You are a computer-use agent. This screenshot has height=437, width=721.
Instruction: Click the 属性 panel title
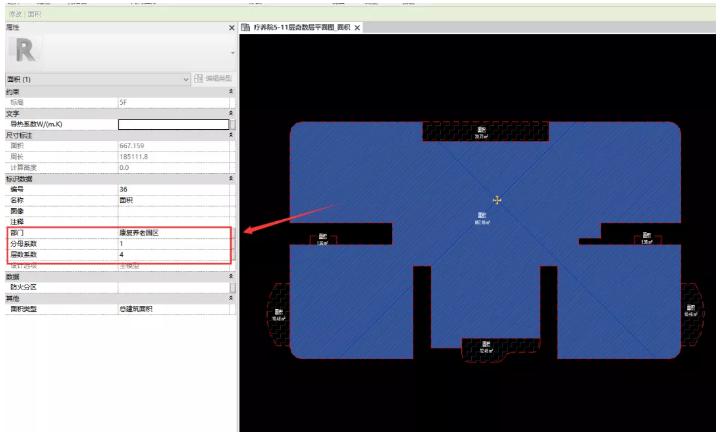(x=13, y=28)
